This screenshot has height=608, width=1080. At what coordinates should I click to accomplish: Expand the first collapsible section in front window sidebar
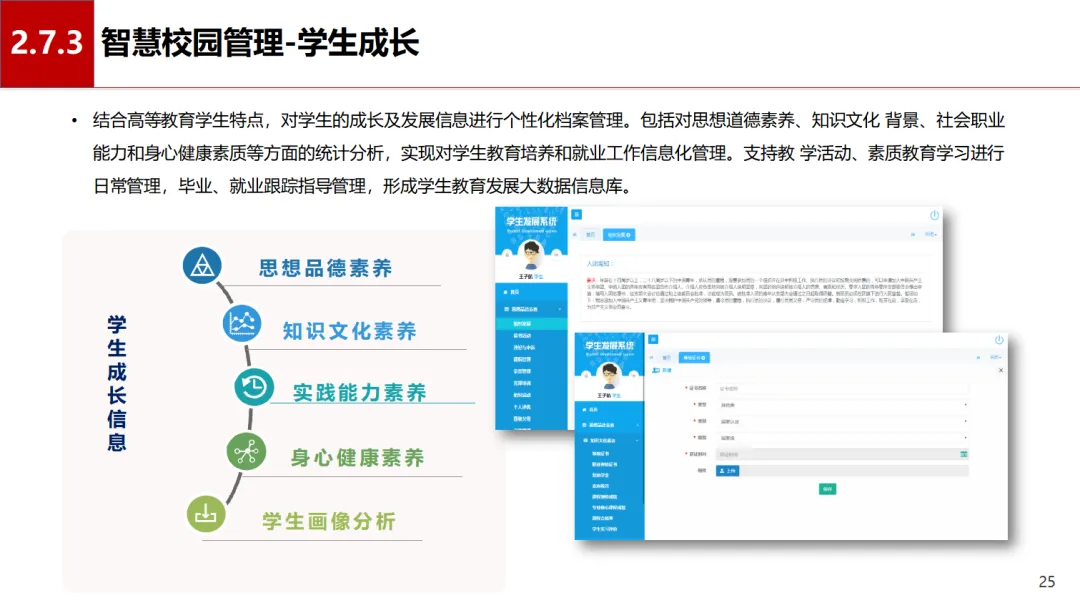(609, 425)
